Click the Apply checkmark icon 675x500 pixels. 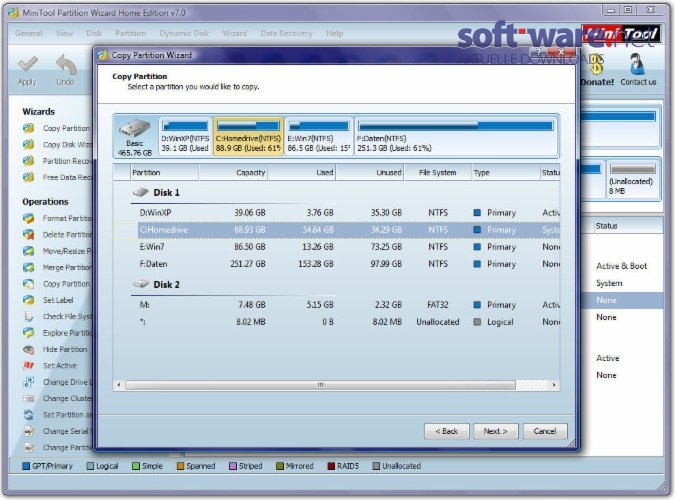[28, 65]
